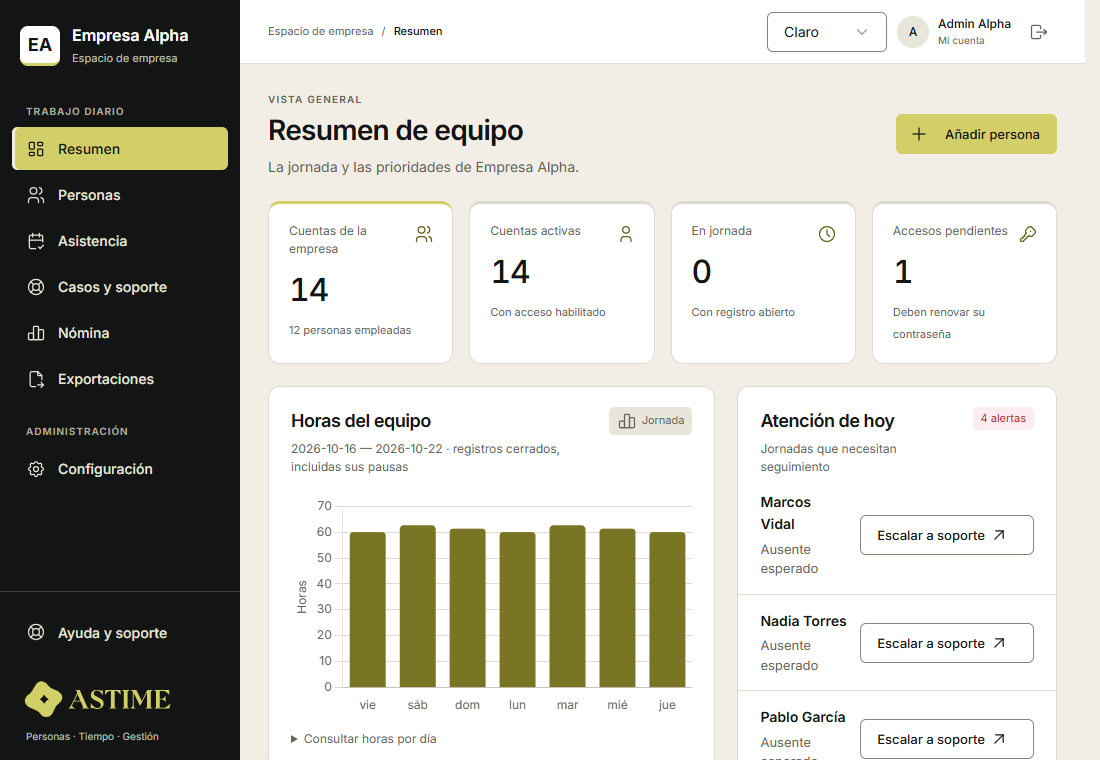This screenshot has height=760, width=1100.
Task: Click the Resumen dashboard grid icon
Action: [36, 149]
